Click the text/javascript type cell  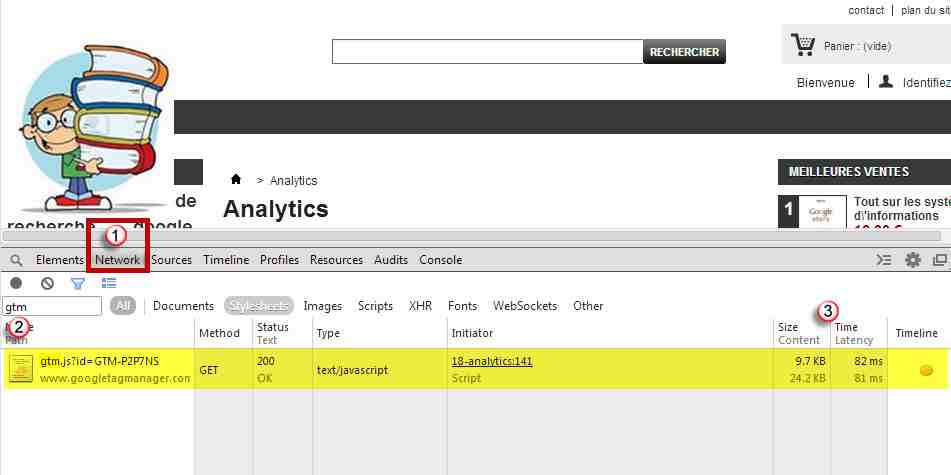[380, 369]
